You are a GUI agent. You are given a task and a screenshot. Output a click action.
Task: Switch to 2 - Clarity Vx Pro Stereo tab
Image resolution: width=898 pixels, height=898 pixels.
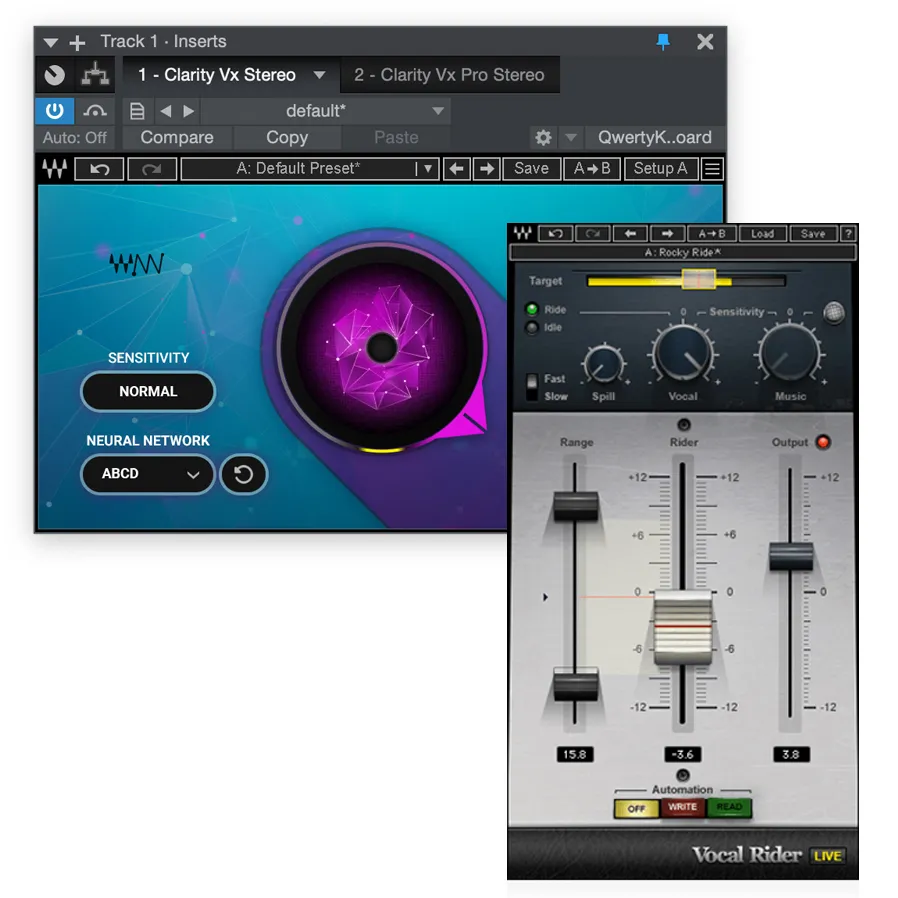click(x=449, y=75)
